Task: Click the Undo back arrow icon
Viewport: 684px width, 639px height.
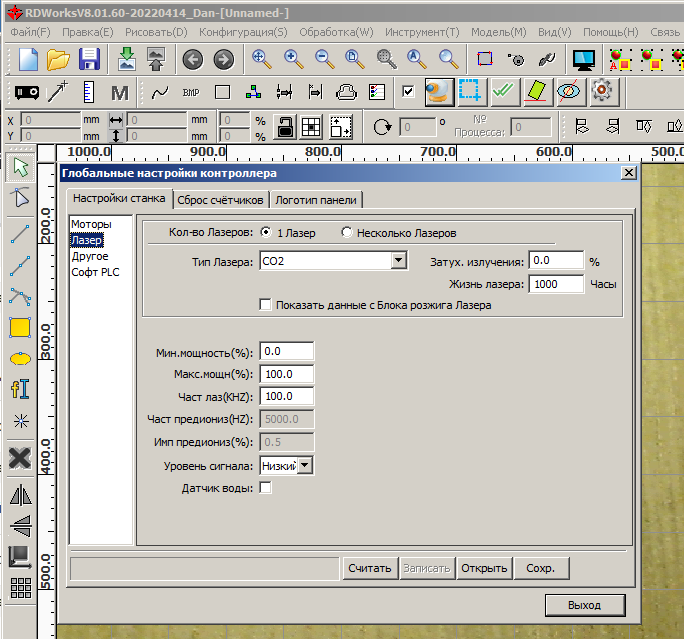Action: click(192, 60)
